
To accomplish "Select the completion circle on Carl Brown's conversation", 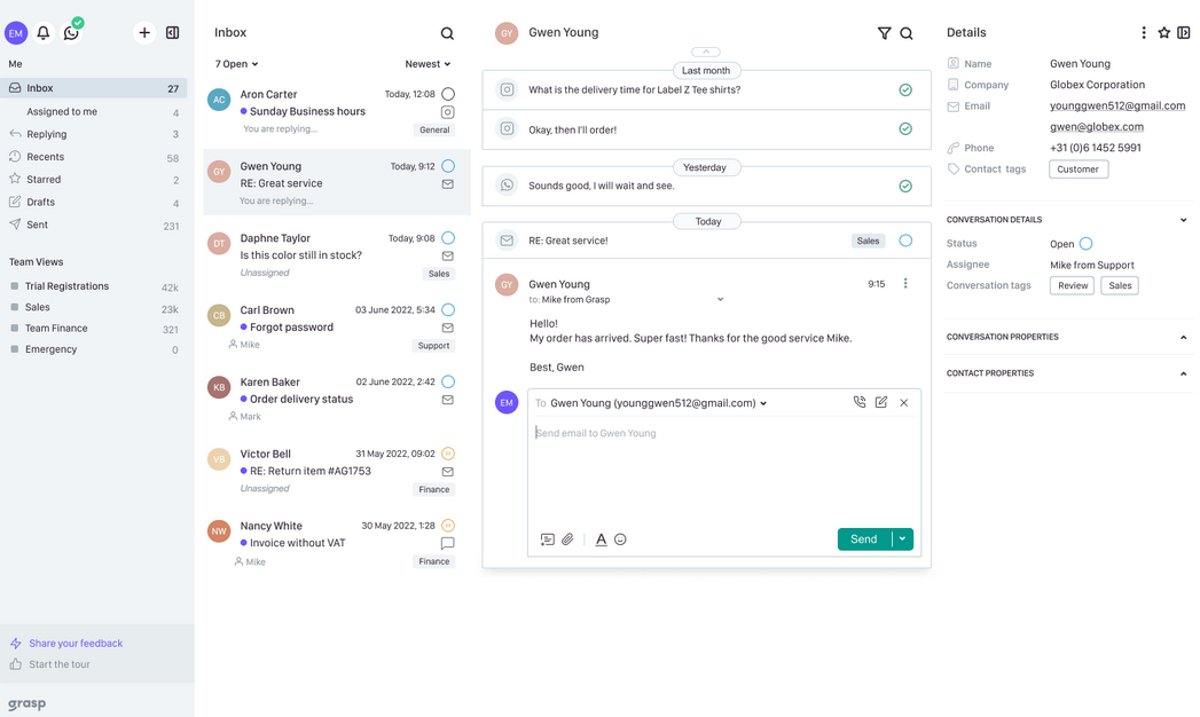I will pyautogui.click(x=447, y=310).
